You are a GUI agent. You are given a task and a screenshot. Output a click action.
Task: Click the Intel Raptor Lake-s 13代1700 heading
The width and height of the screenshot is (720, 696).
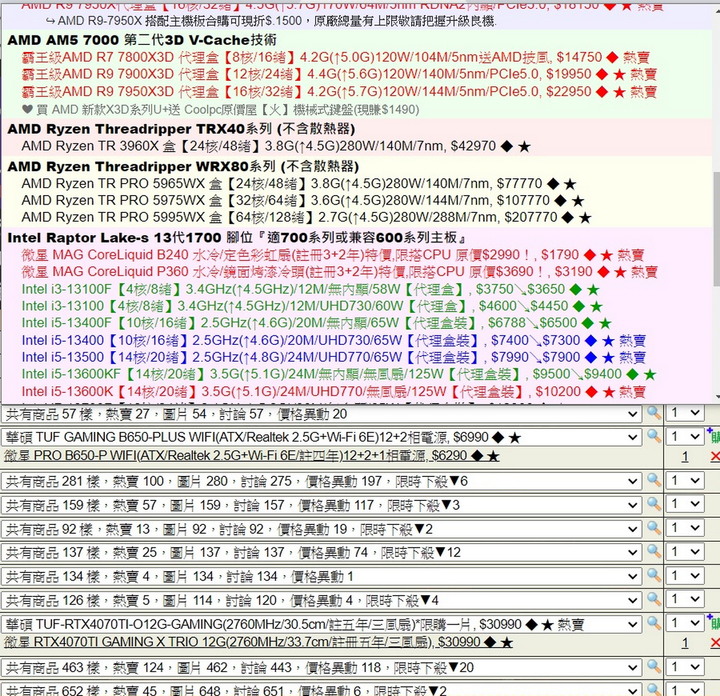236,237
